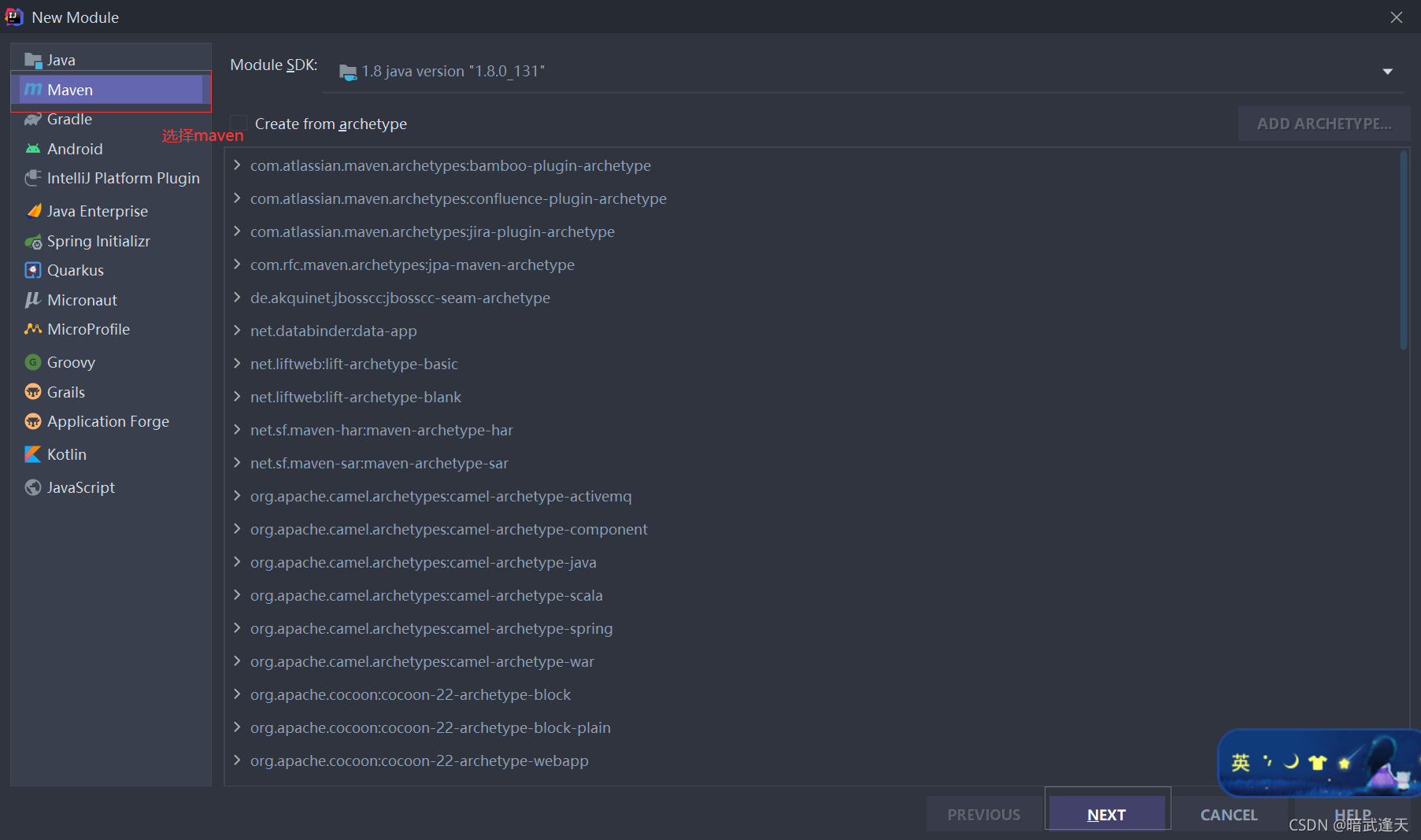The width and height of the screenshot is (1421, 840).
Task: Select the Spring Initializr leaf icon
Action: pos(33,242)
